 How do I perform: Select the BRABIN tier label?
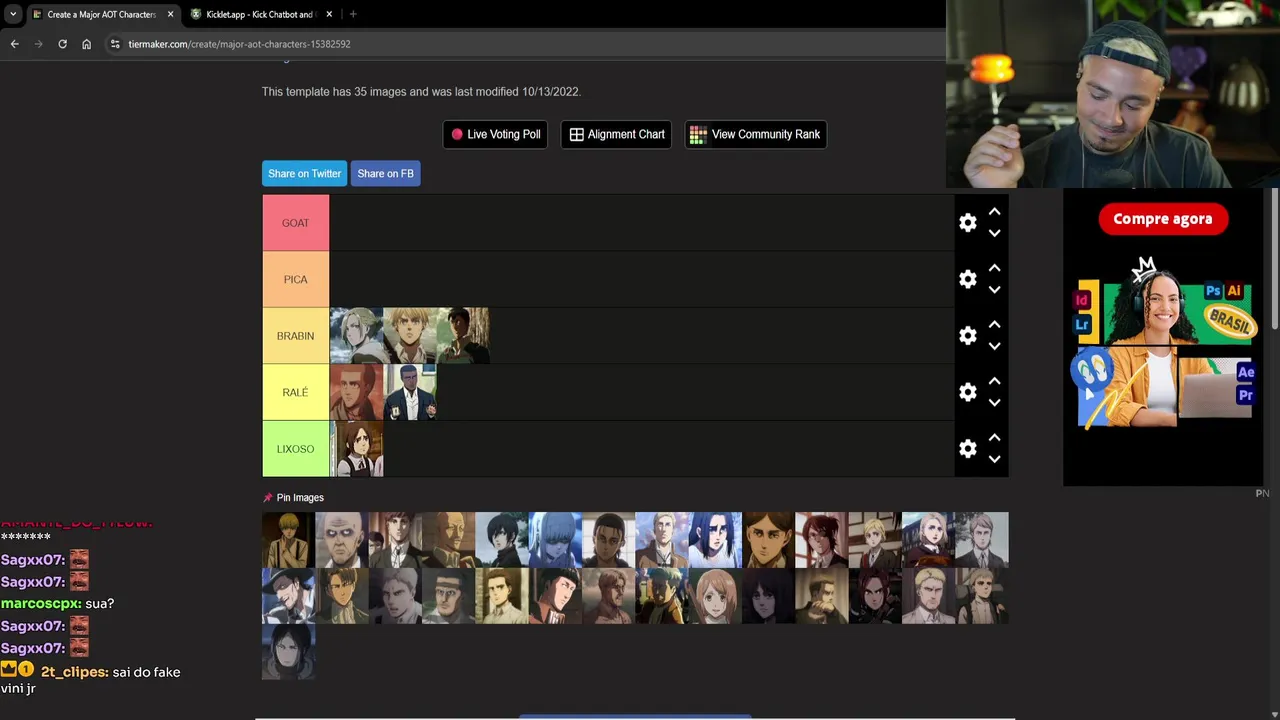coord(295,336)
